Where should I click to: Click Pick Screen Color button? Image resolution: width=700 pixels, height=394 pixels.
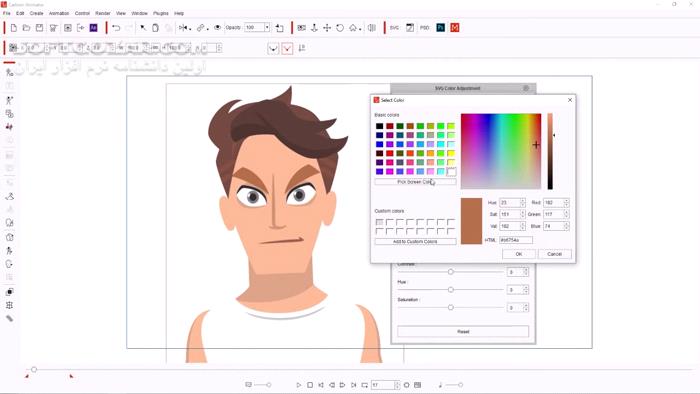tap(415, 182)
